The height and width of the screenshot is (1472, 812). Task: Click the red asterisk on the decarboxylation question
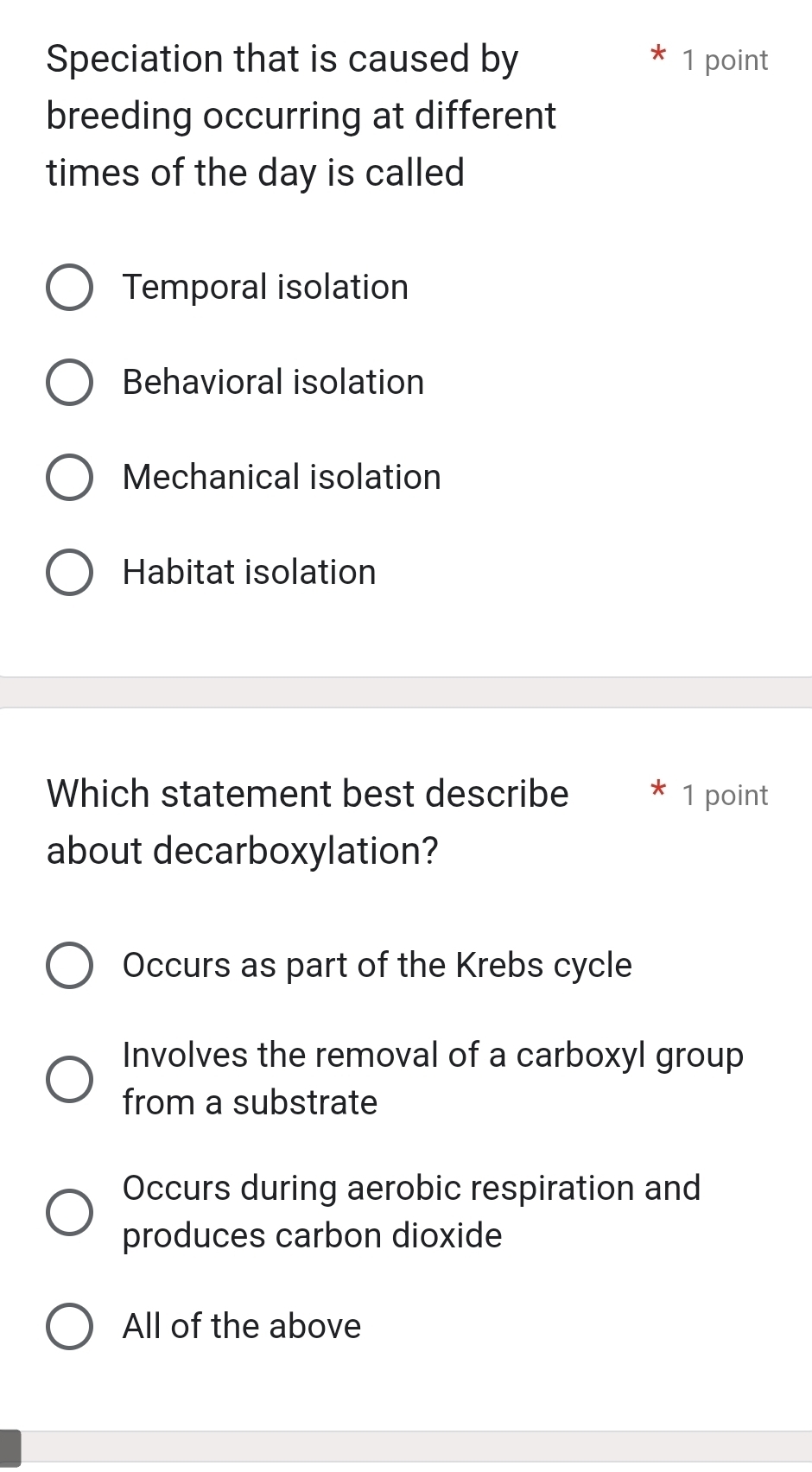click(658, 791)
